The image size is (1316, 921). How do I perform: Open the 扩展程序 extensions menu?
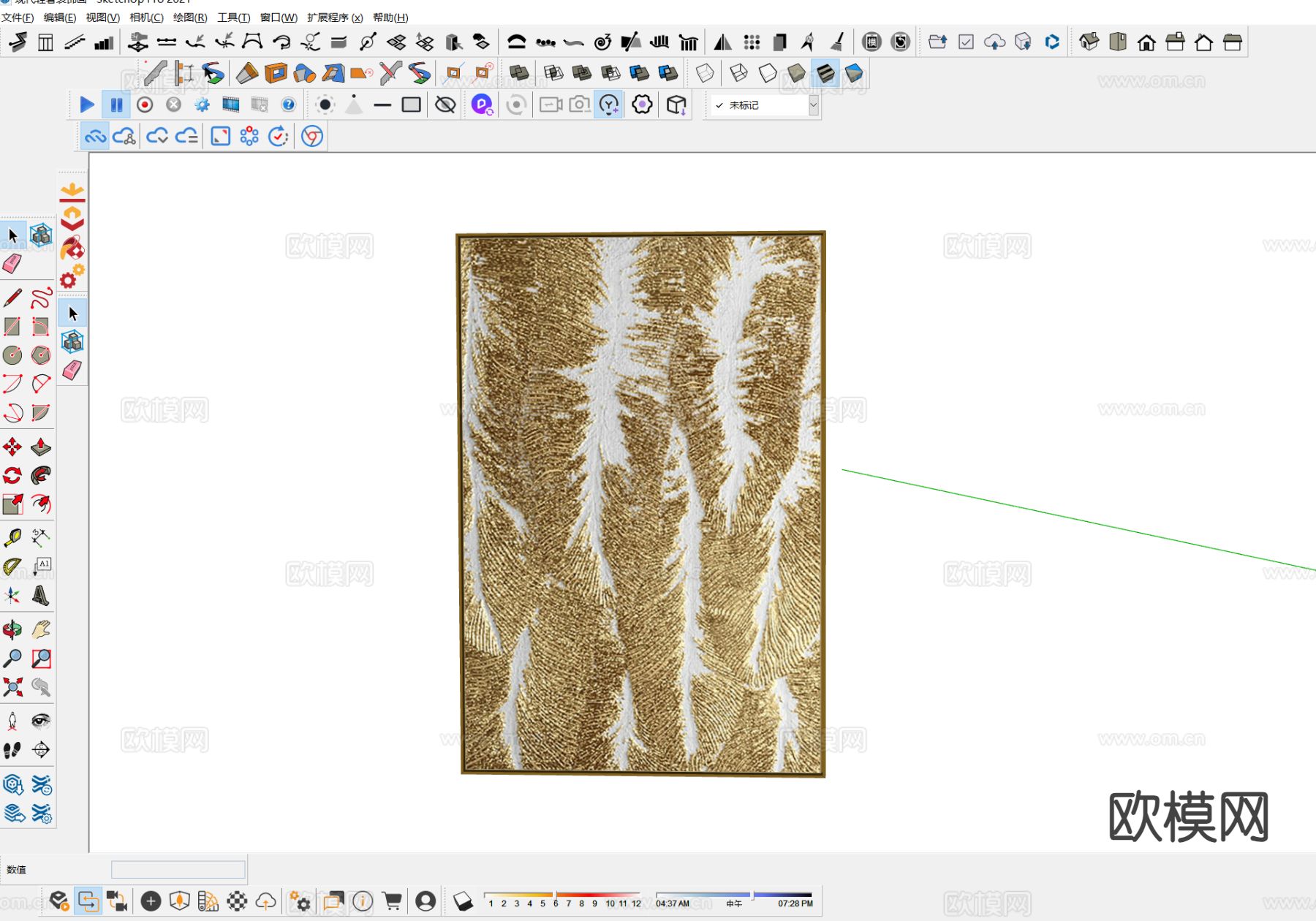335,18
